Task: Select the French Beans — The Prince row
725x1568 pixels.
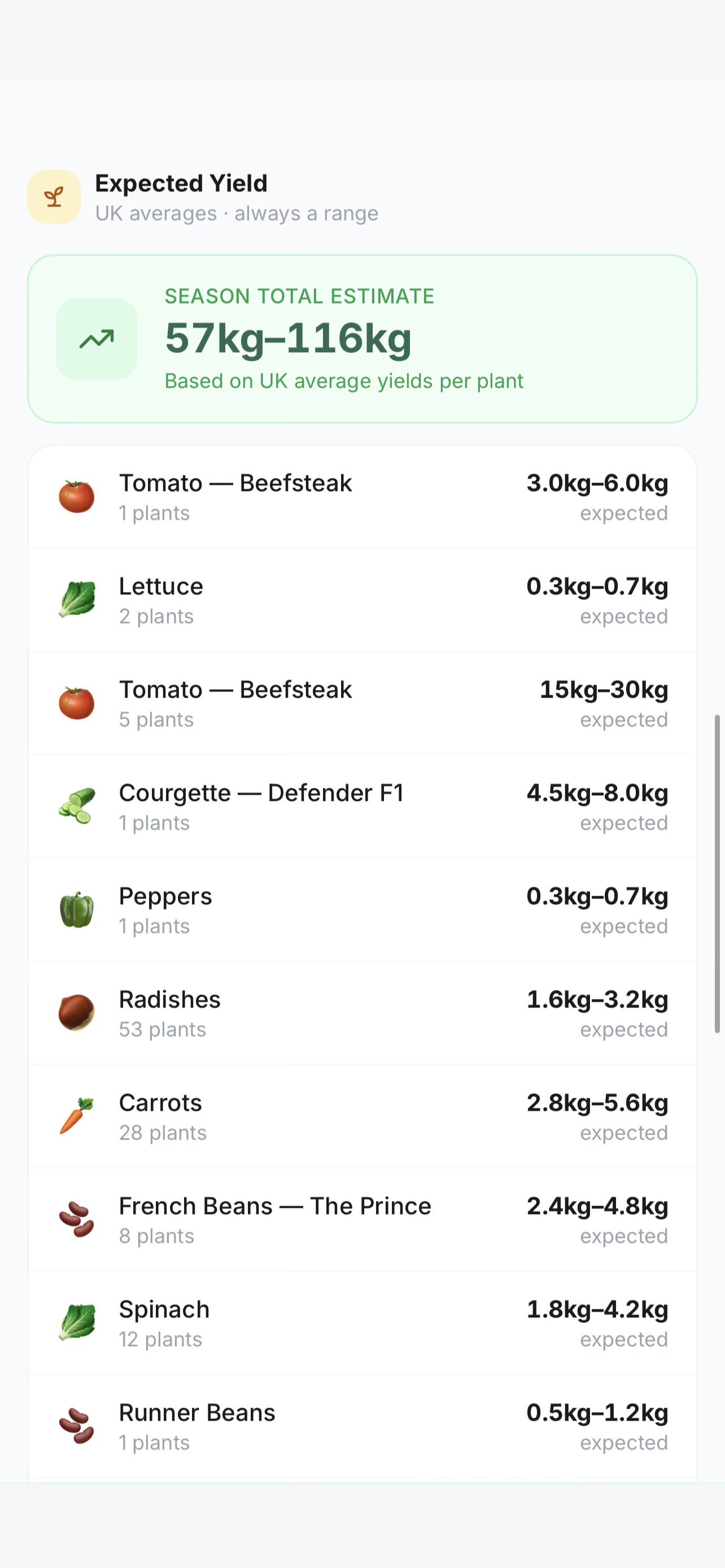Action: [x=362, y=1220]
